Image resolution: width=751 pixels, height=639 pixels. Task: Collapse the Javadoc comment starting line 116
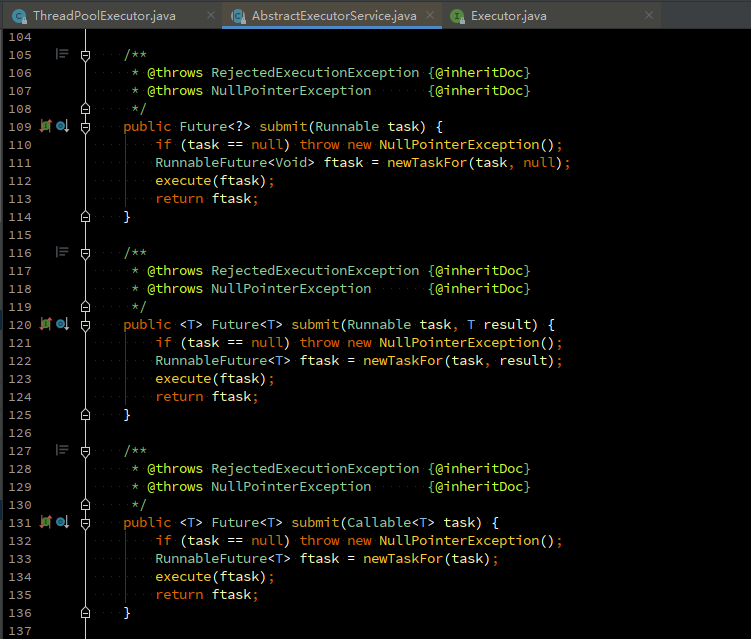(85, 253)
